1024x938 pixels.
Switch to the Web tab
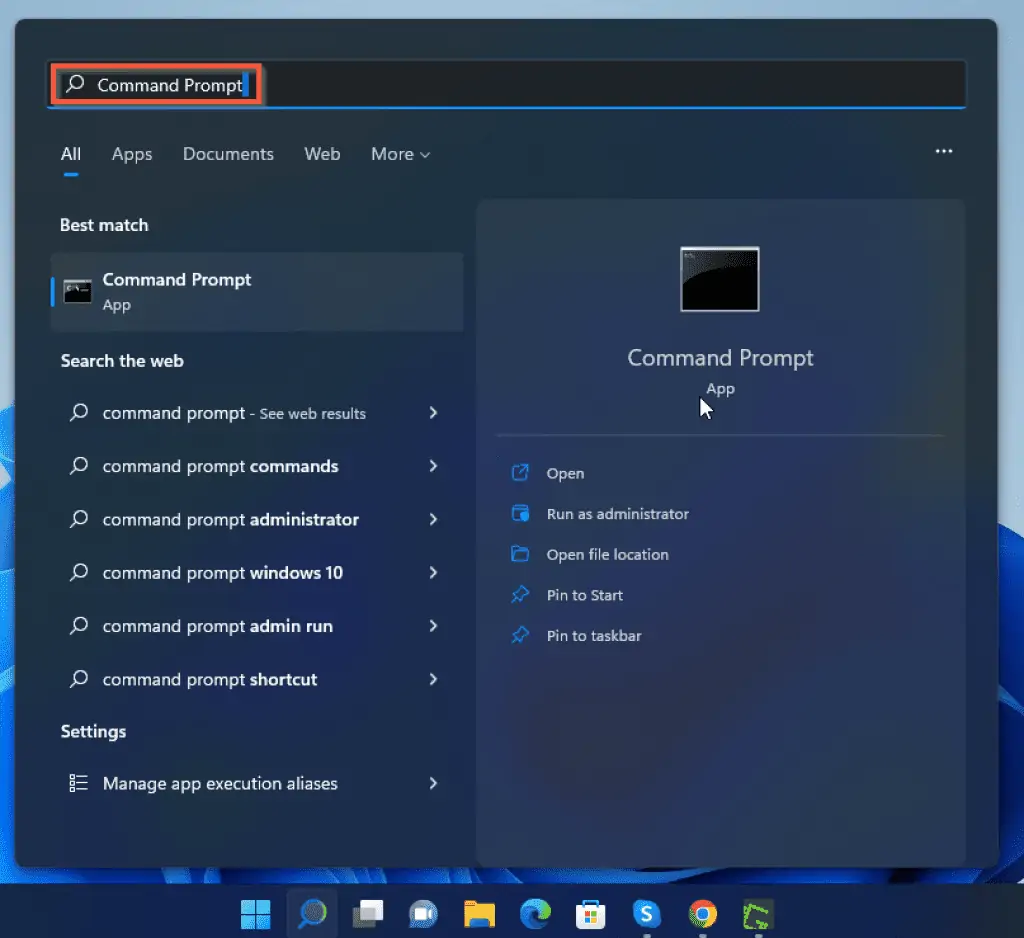[322, 154]
